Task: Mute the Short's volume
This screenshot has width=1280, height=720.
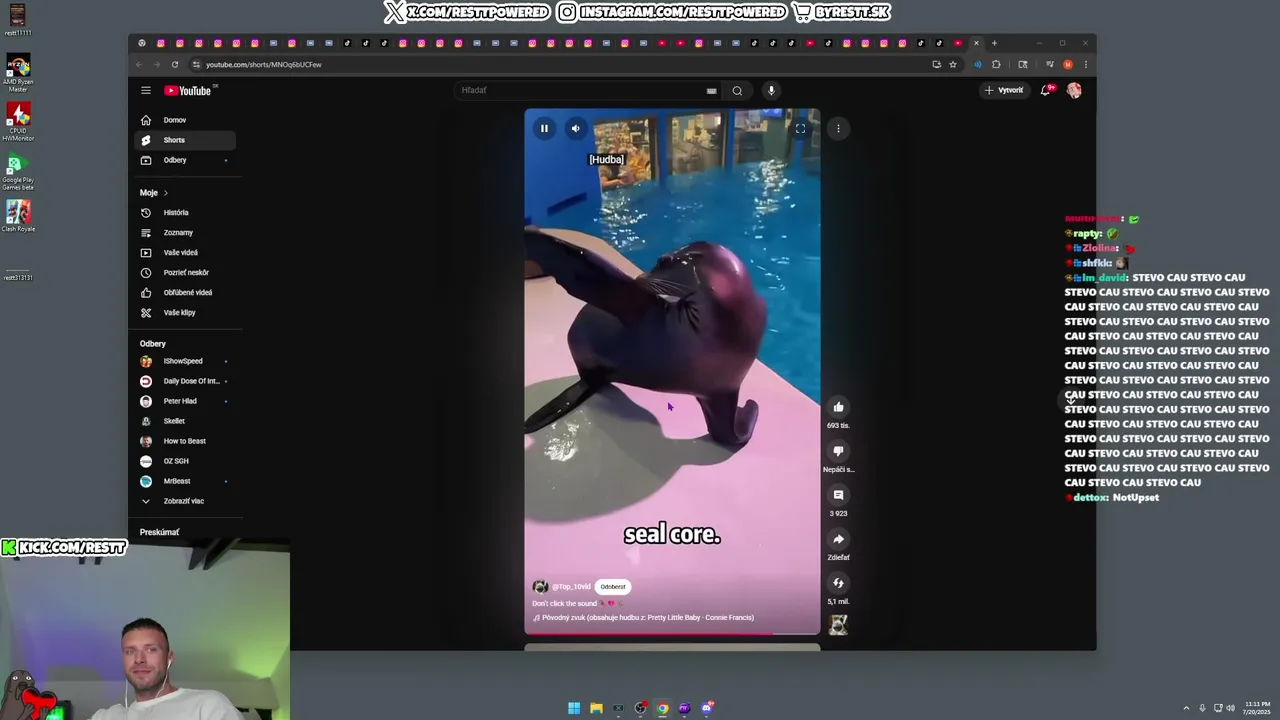Action: (x=575, y=128)
